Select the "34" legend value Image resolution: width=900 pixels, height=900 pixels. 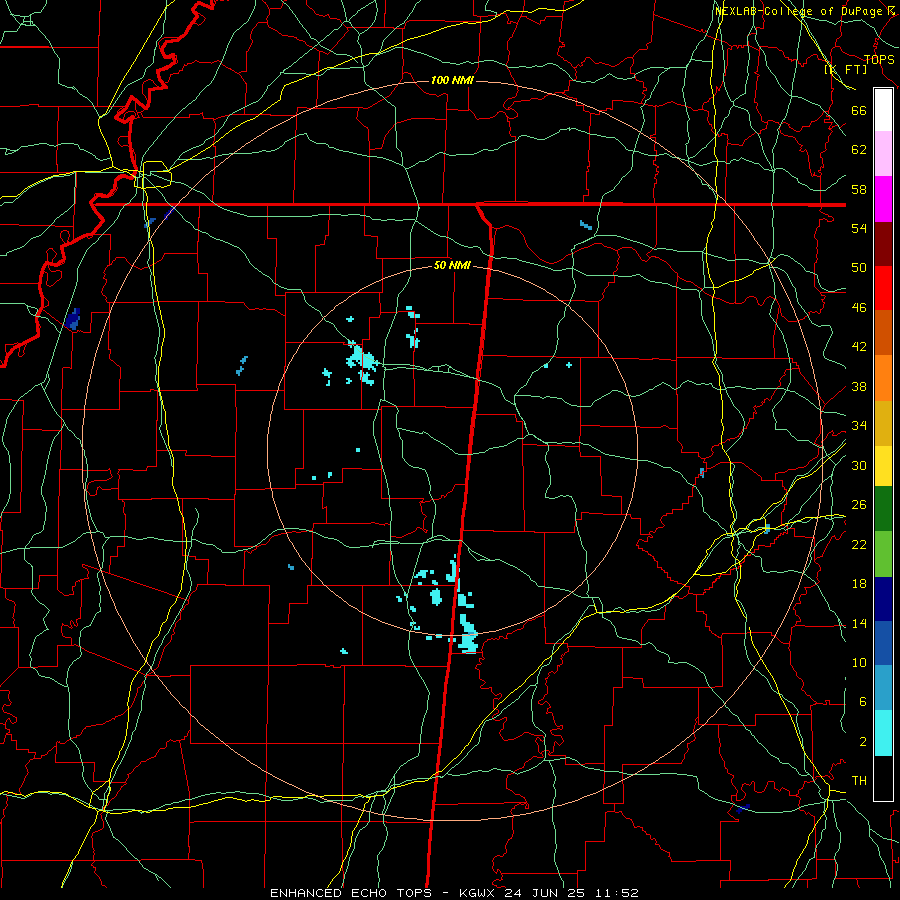859,426
